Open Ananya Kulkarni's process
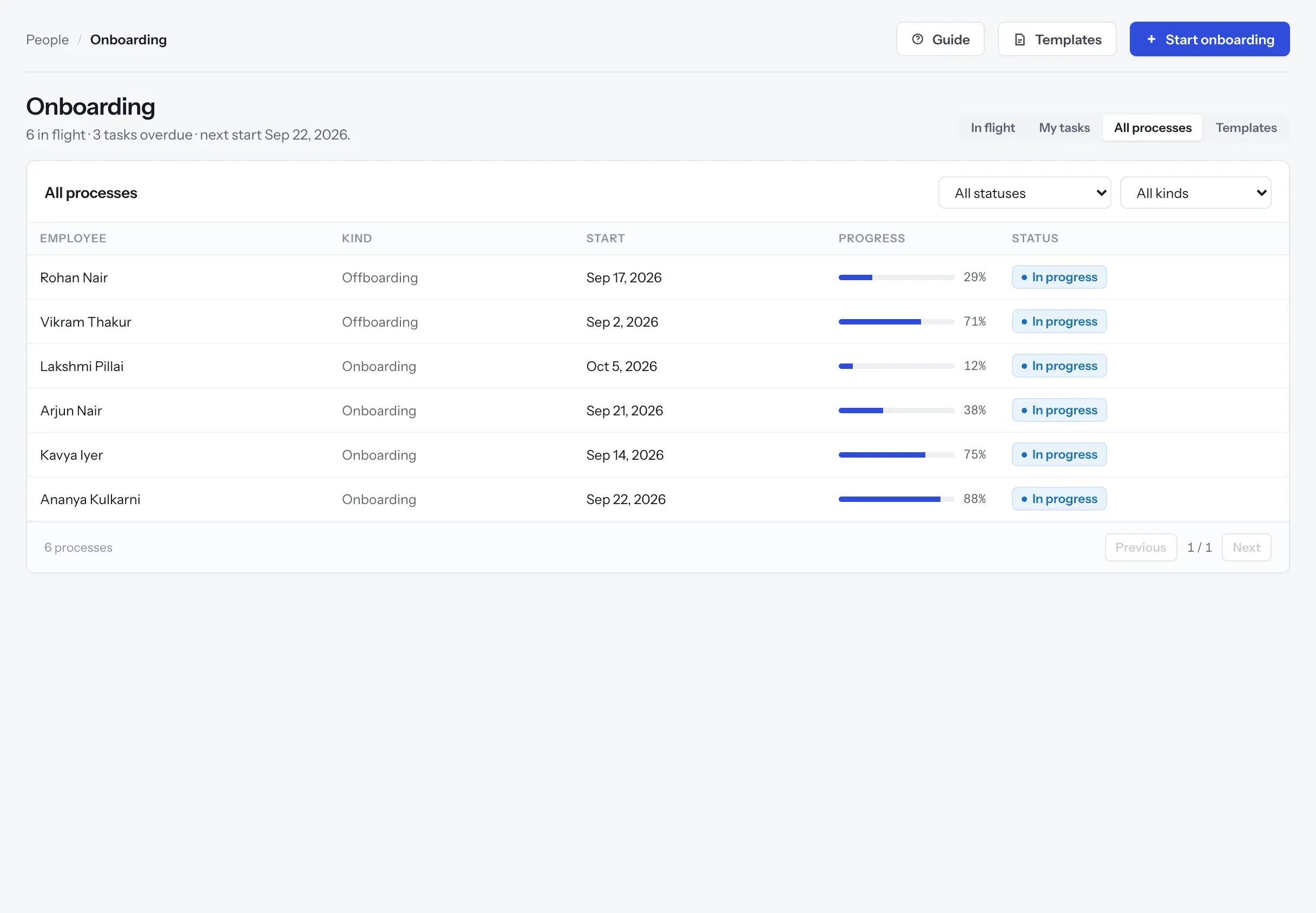The image size is (1316, 913). point(657,499)
